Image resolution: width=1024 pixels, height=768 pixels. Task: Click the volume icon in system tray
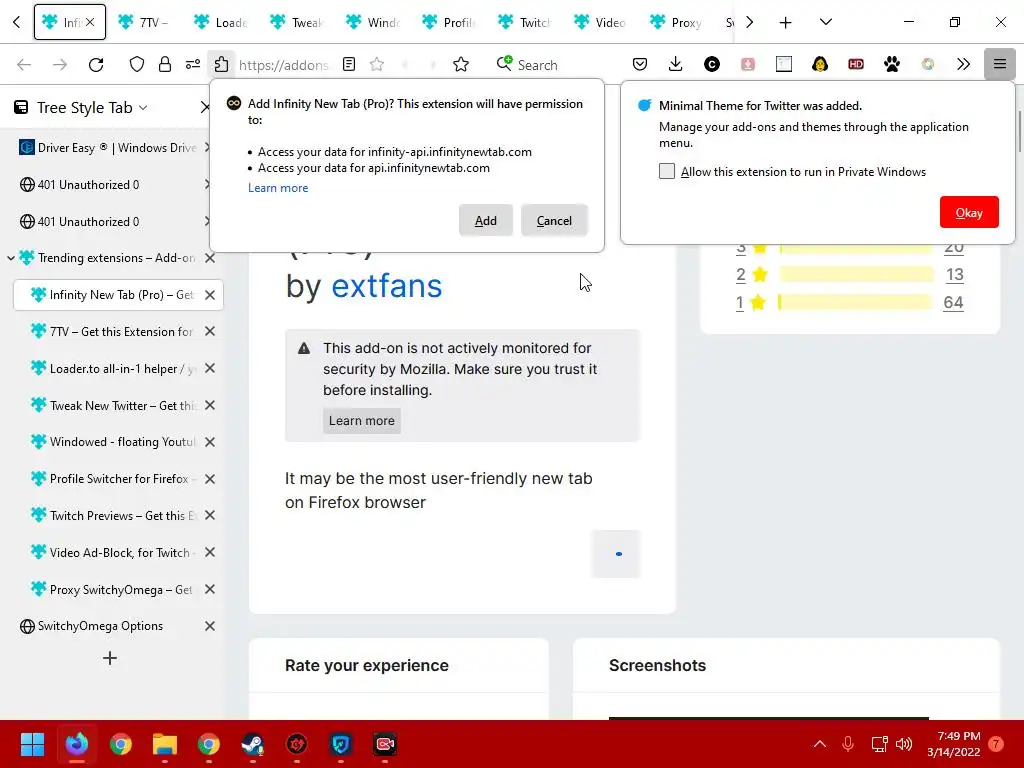tap(904, 744)
